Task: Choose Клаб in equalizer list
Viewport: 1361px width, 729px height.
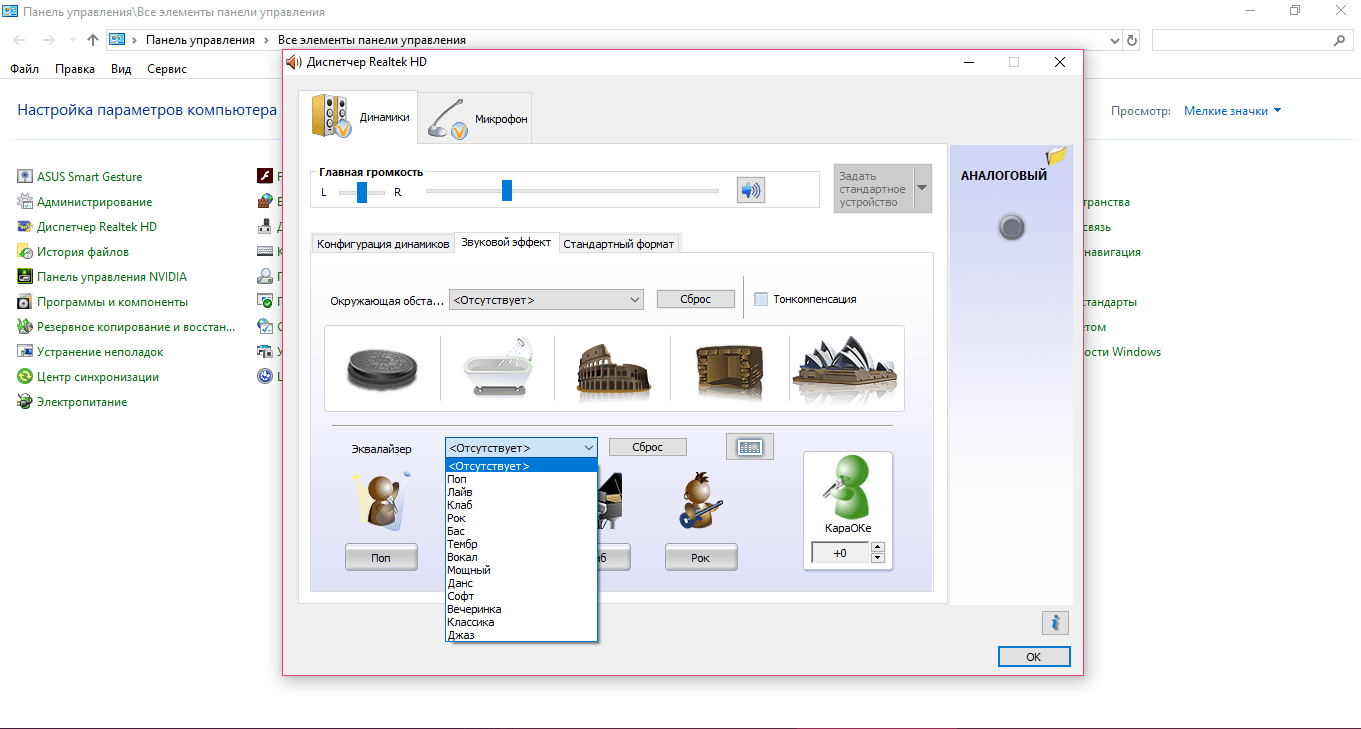Action: pos(521,505)
